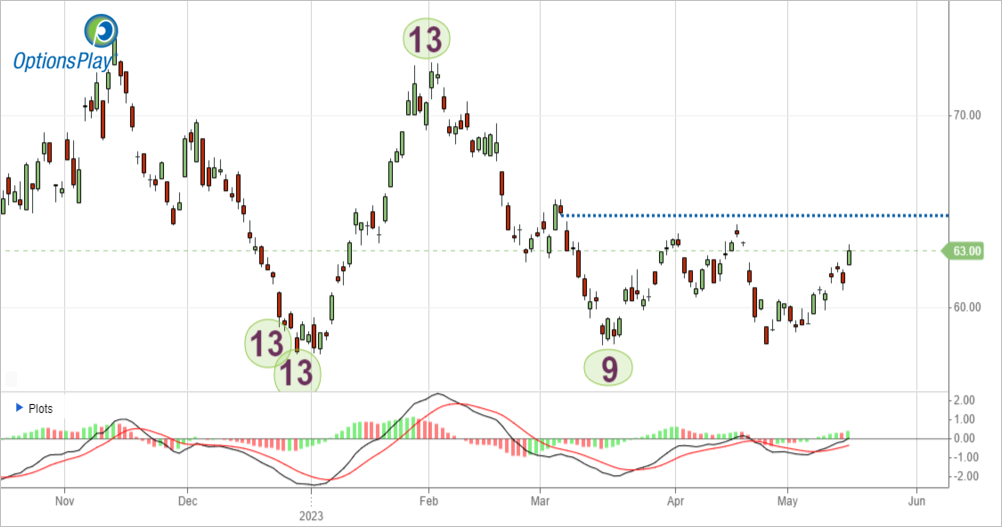Click the 70.00 price axis label
Screen dimensions: 1002x527
[967, 116]
